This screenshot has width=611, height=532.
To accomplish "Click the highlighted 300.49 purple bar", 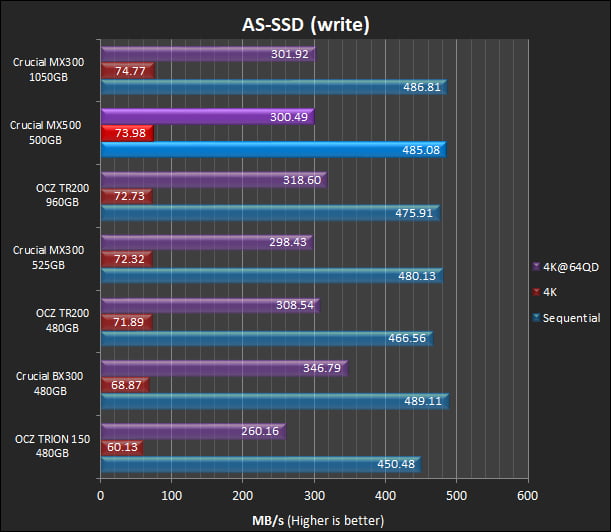I will 208,117.
